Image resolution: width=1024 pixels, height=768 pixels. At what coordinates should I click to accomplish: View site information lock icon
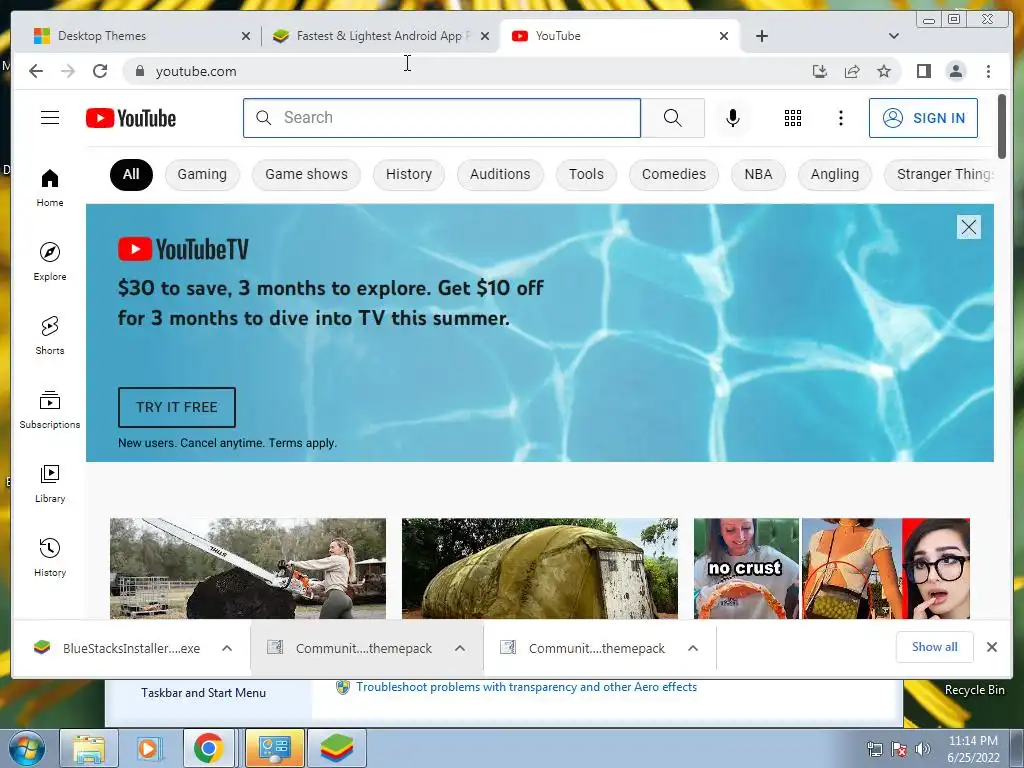(x=139, y=71)
